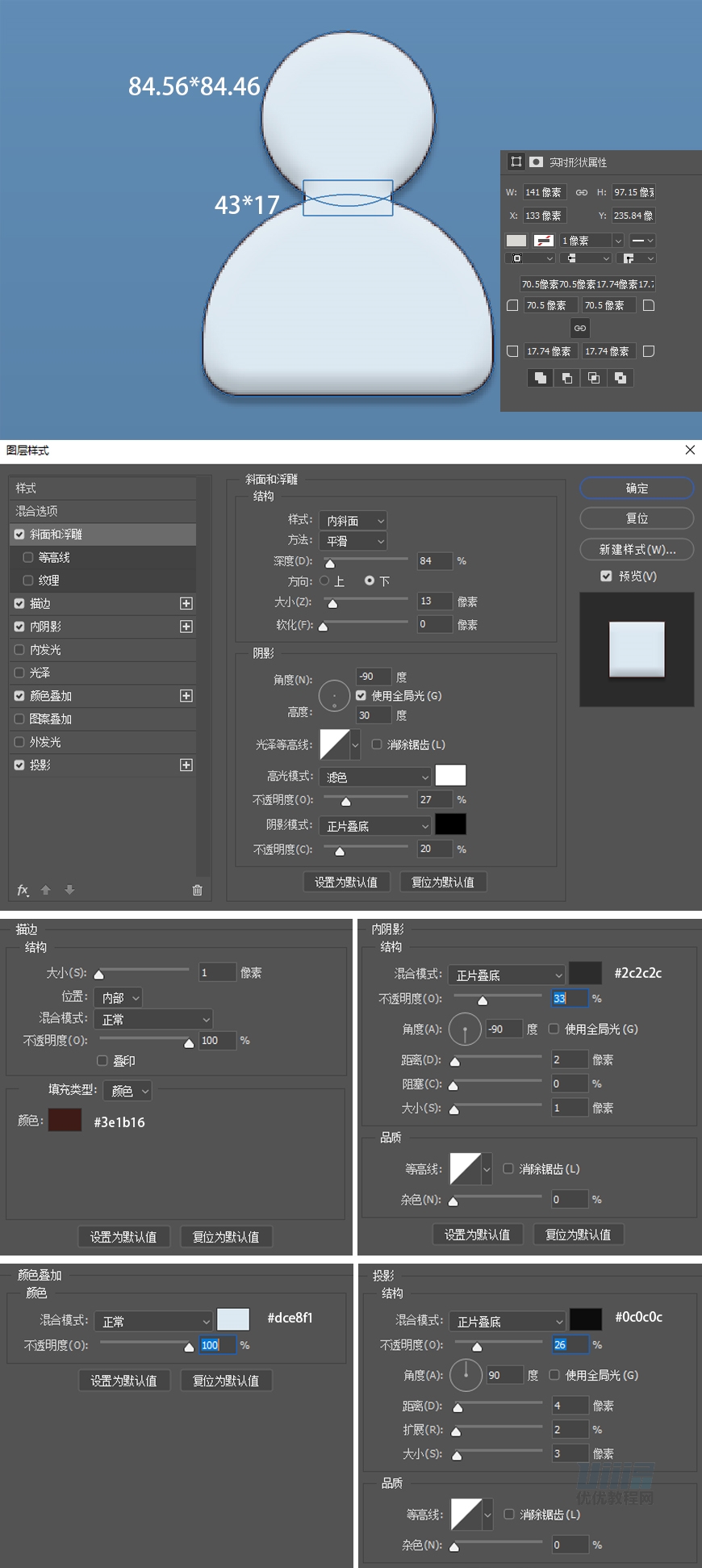Click the shape W width field
The height and width of the screenshot is (1568, 702).
(x=545, y=192)
